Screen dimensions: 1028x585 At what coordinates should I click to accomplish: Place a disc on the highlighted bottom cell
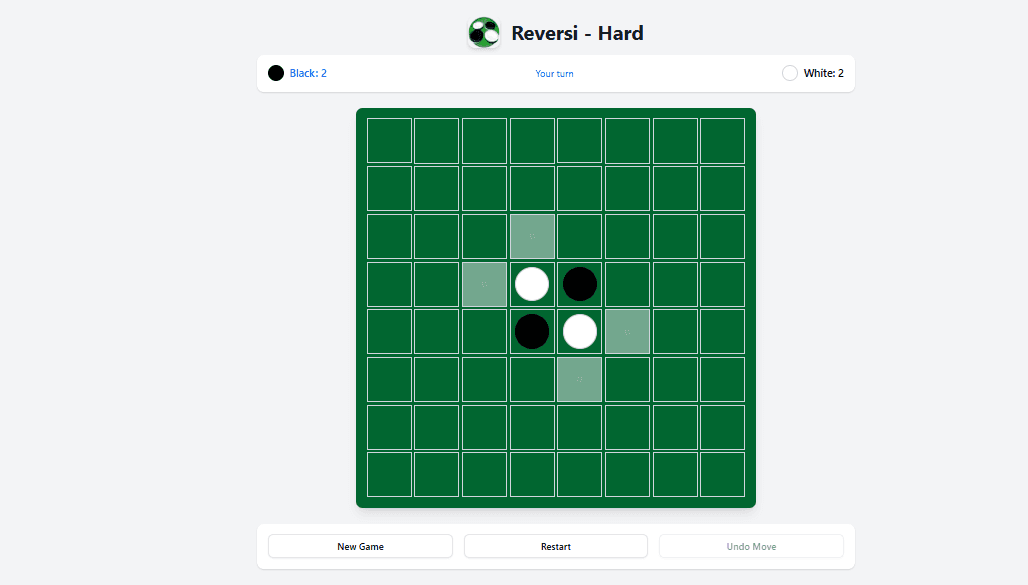[579, 379]
